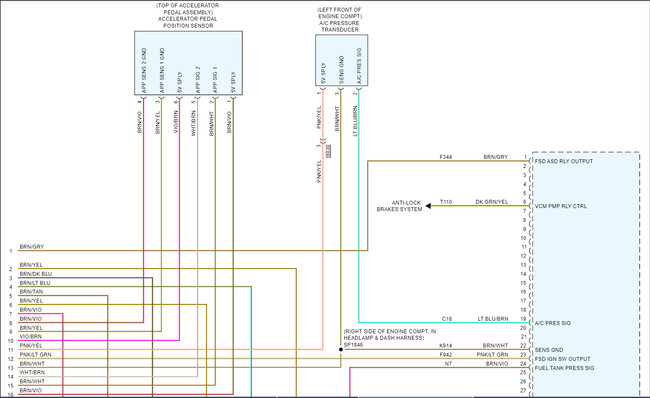Click the BRN/TAN wire label
This screenshot has height=398, width=650.
[x=31, y=292]
